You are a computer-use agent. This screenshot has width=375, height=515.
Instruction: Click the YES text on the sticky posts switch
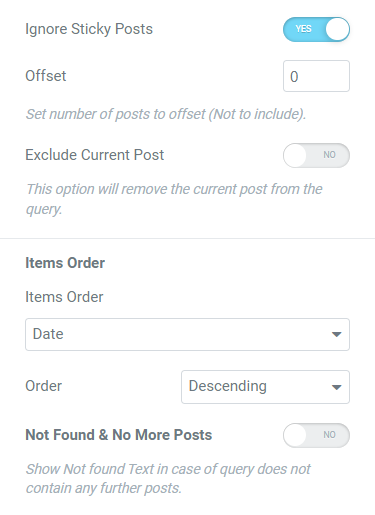coord(303,29)
